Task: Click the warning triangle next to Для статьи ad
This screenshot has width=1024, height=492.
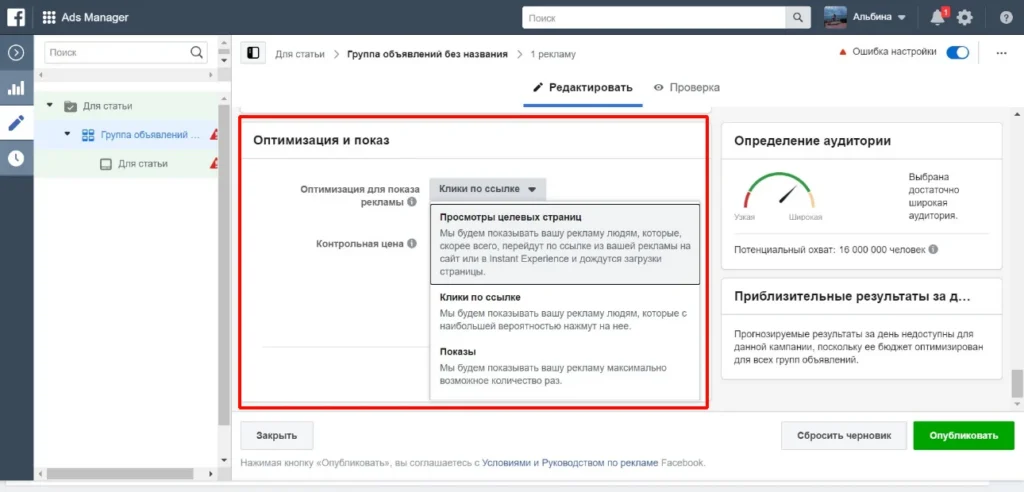Action: click(214, 163)
